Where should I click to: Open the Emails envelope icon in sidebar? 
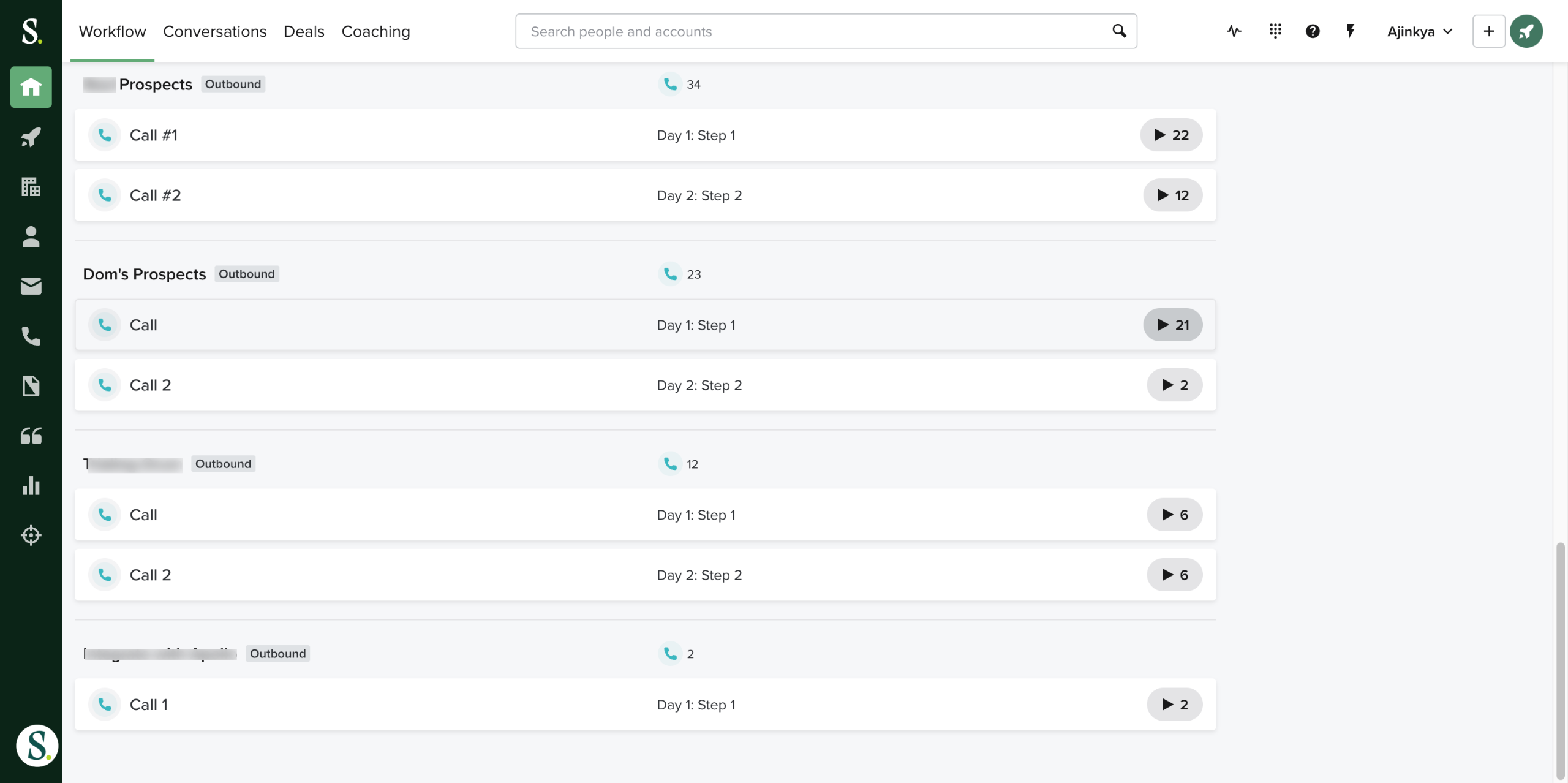(x=31, y=286)
